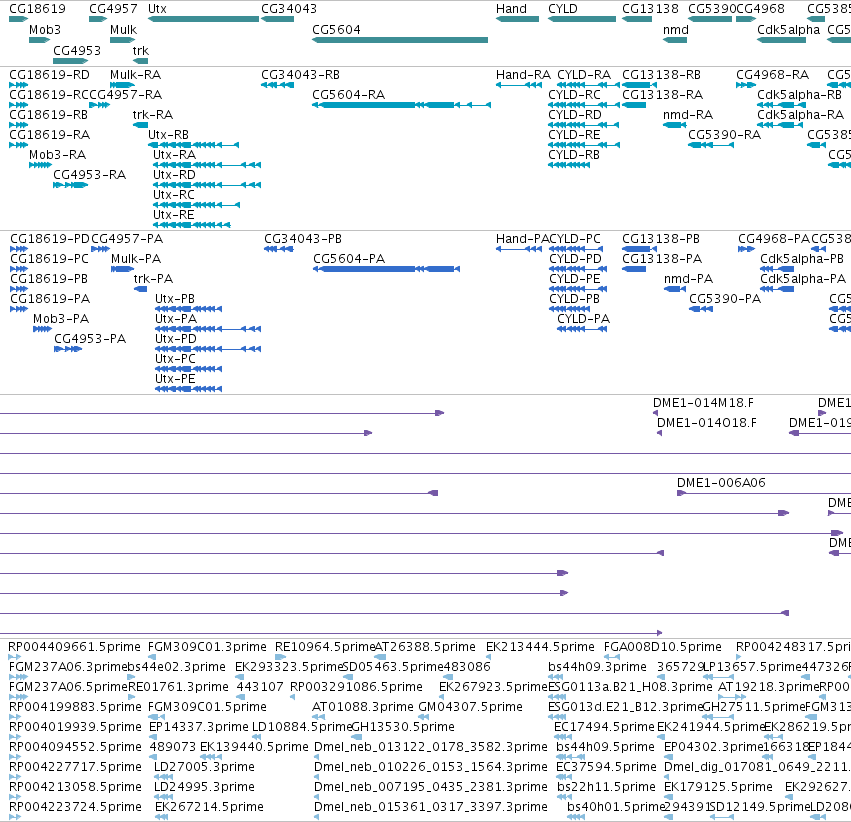
Task: Click the FGM309C01.3prime EST label
Action: click(207, 647)
